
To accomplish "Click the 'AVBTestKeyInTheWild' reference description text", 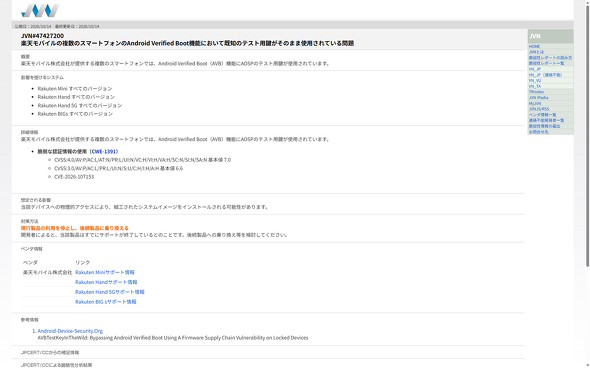I will 173,338.
